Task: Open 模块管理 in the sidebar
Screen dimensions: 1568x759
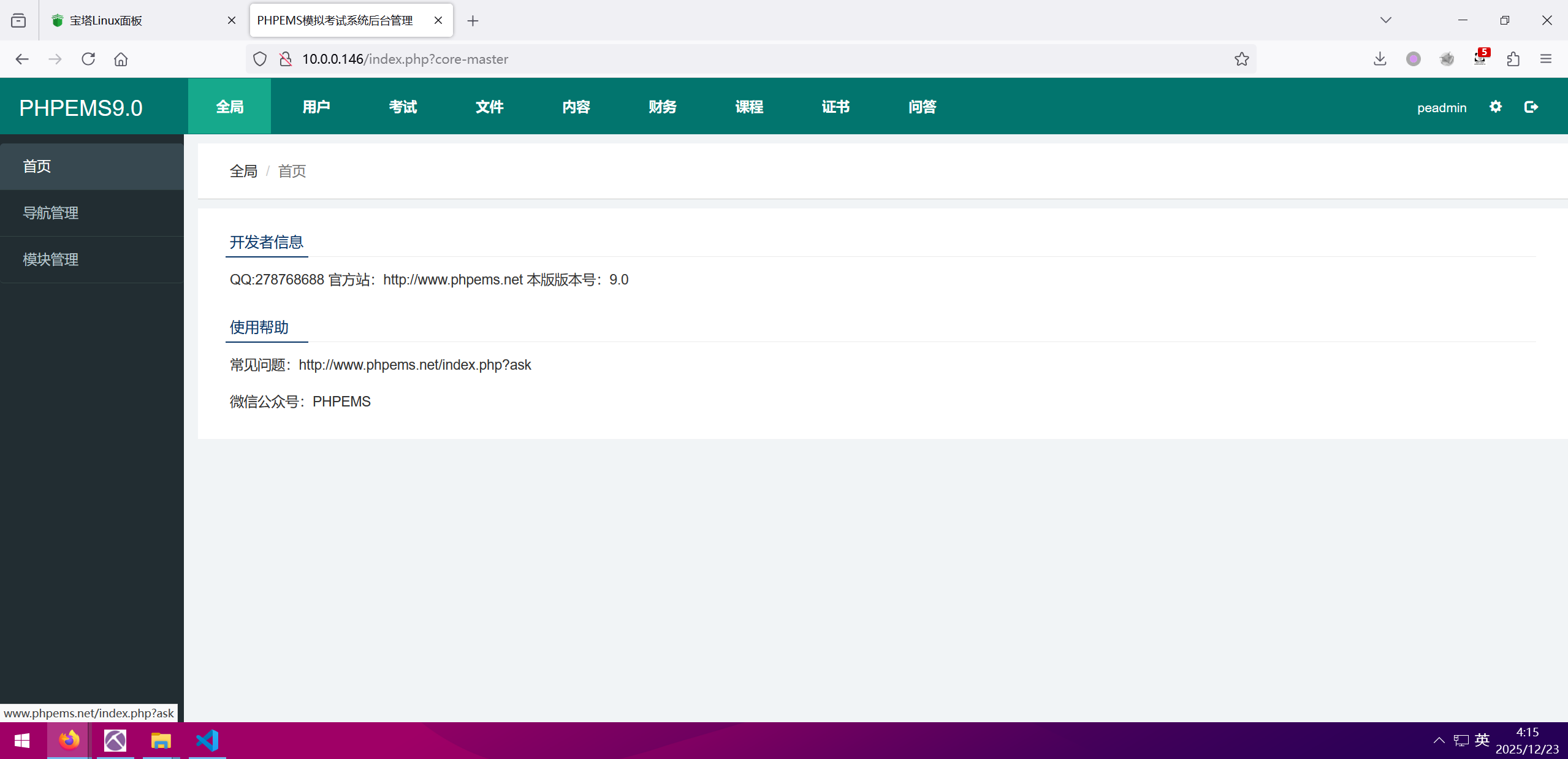Action: [x=92, y=259]
